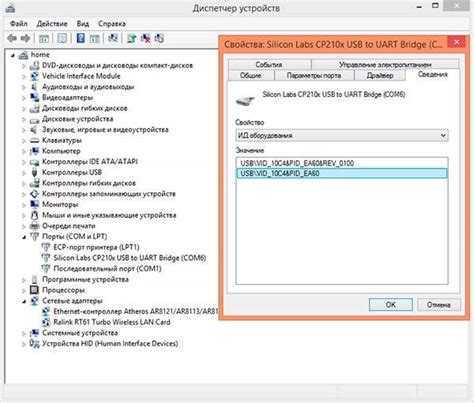Switch to the Параметры порта tab
The height and width of the screenshot is (403, 474).
click(x=314, y=75)
